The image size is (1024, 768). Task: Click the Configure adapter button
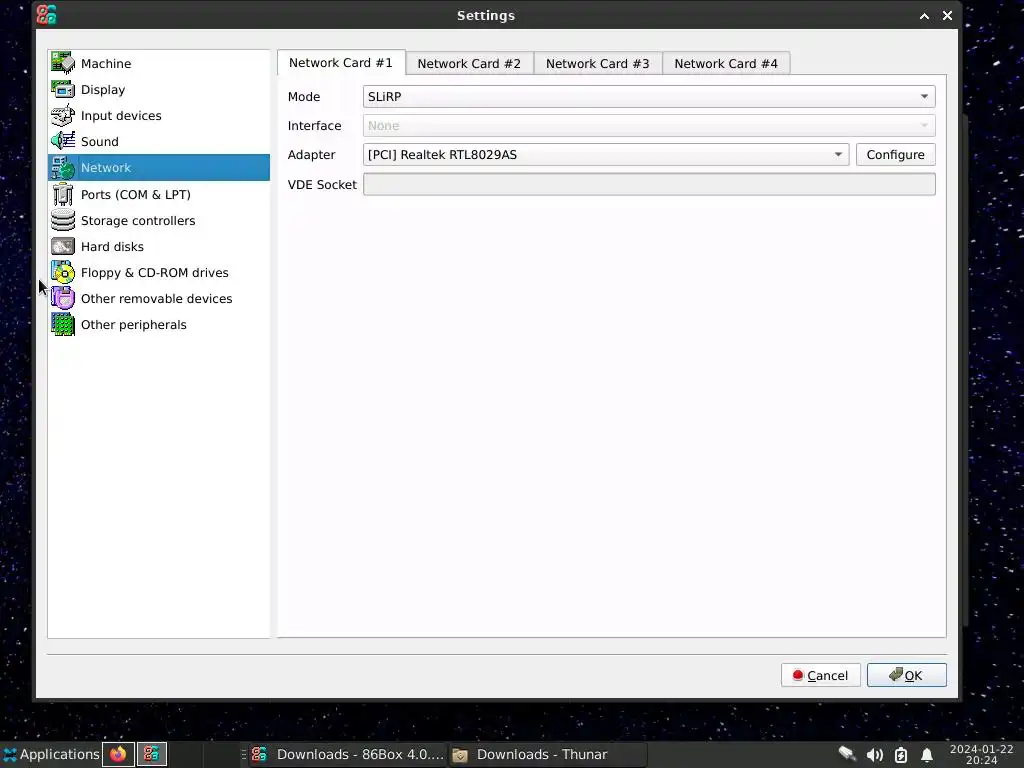click(895, 155)
